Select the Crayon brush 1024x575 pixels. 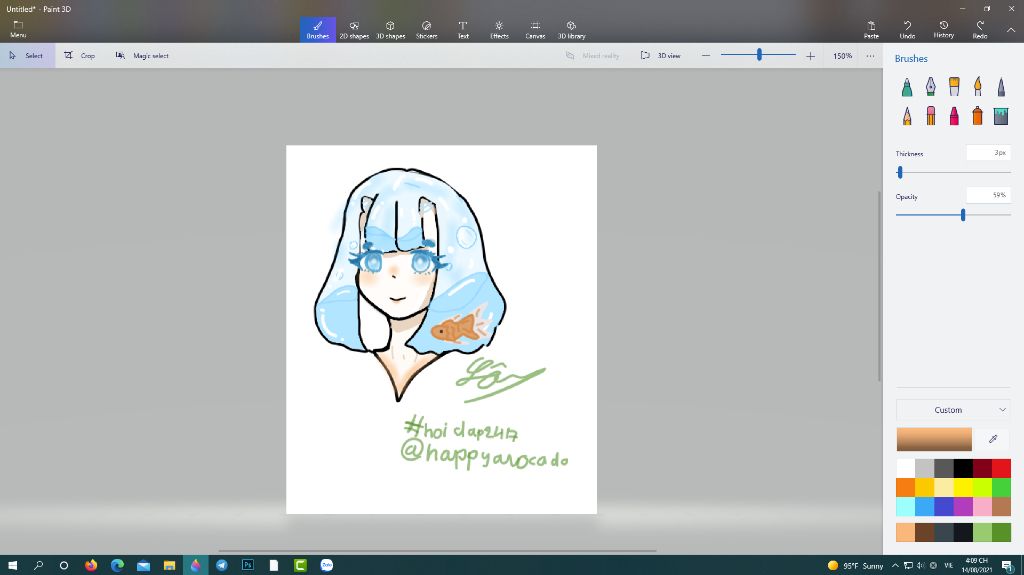point(954,116)
